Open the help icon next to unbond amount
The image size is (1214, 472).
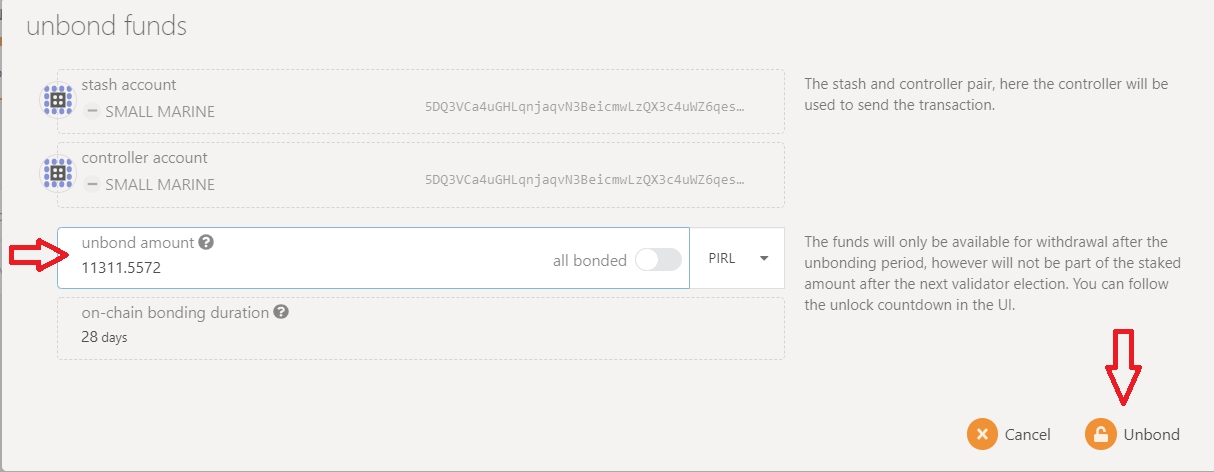click(206, 242)
